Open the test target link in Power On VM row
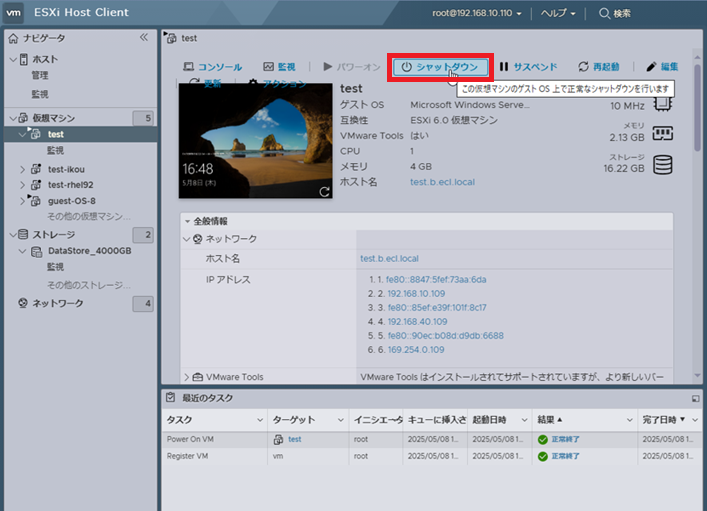This screenshot has width=707, height=511. pos(294,439)
